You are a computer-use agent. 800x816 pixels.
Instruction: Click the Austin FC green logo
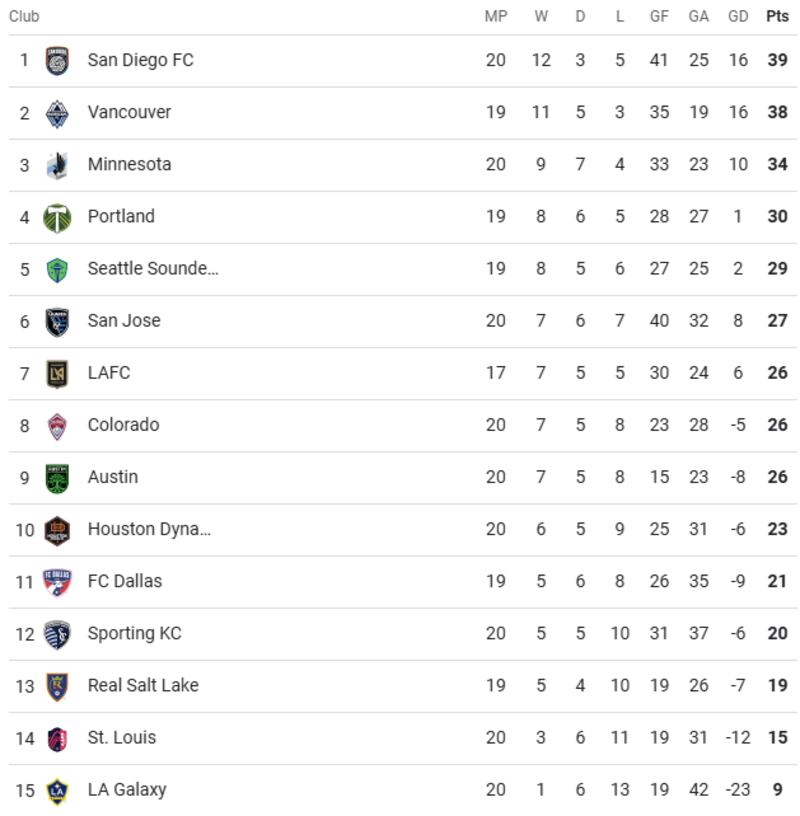[x=57, y=477]
